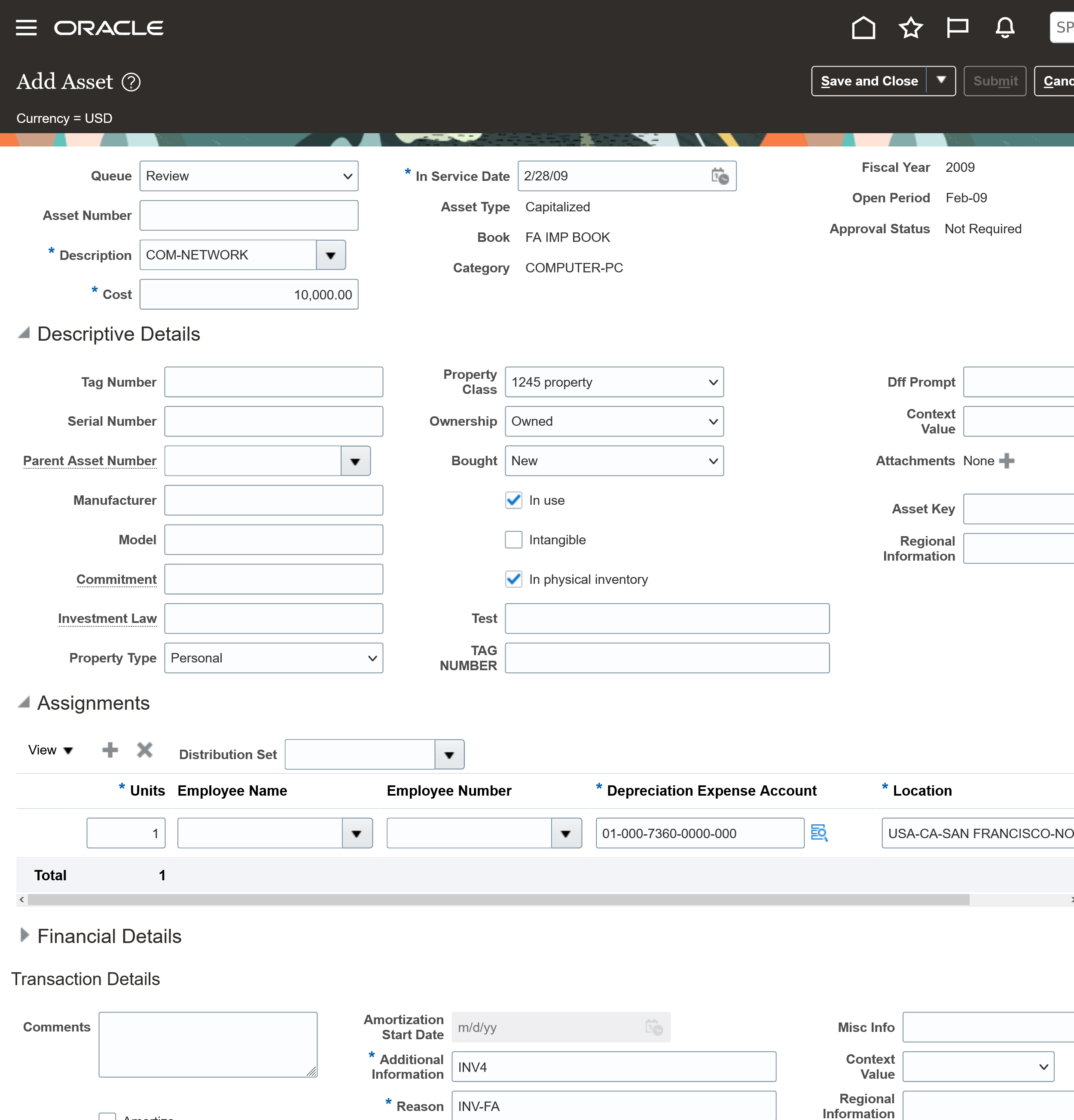
Task: Open Favorites star icon
Action: pyautogui.click(x=911, y=27)
